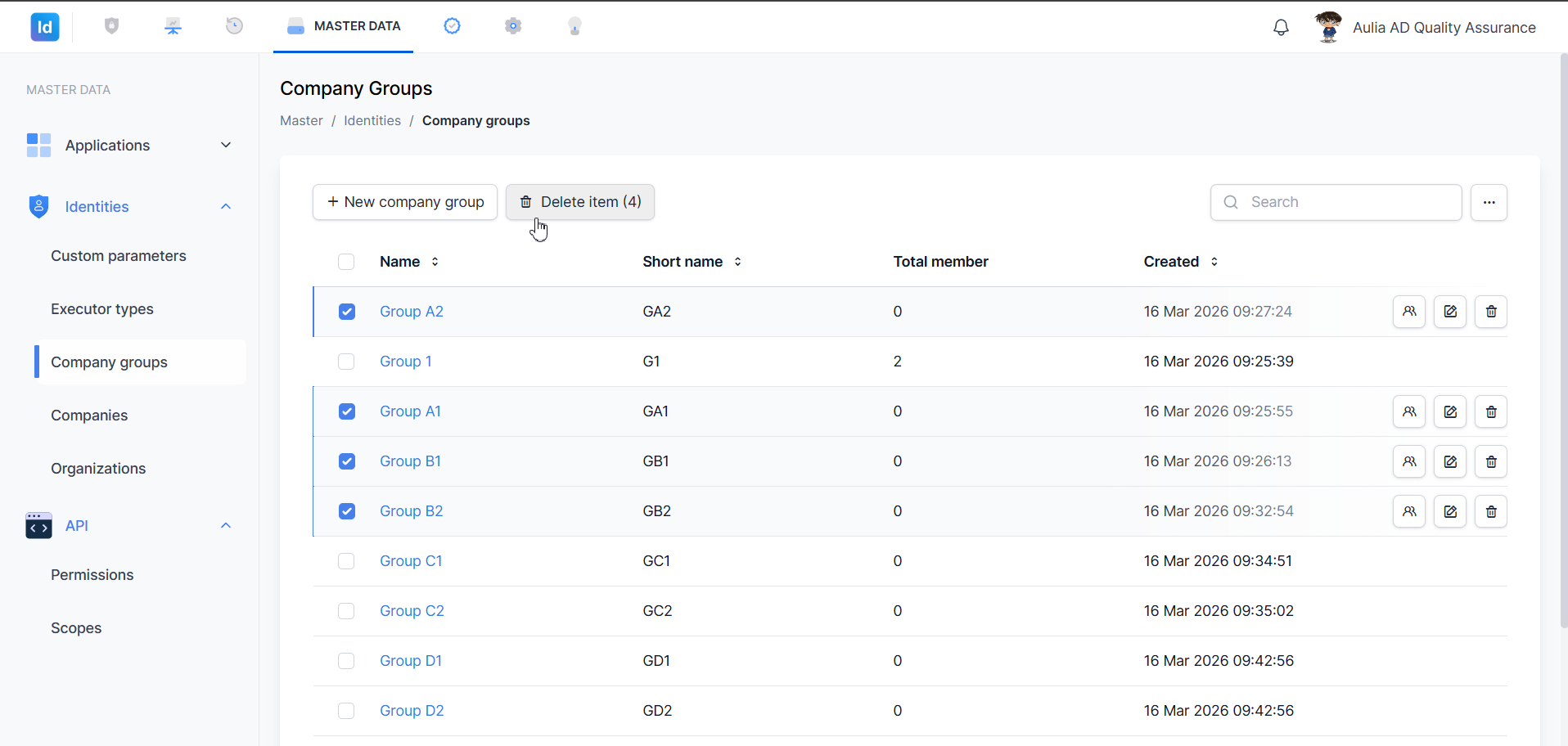Open the presentation board icon in top navigation

click(x=173, y=26)
